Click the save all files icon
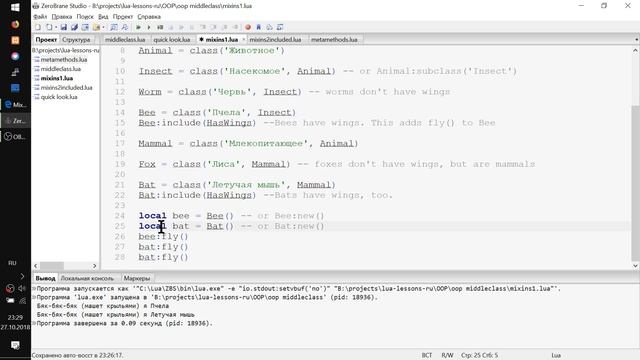 74,27
